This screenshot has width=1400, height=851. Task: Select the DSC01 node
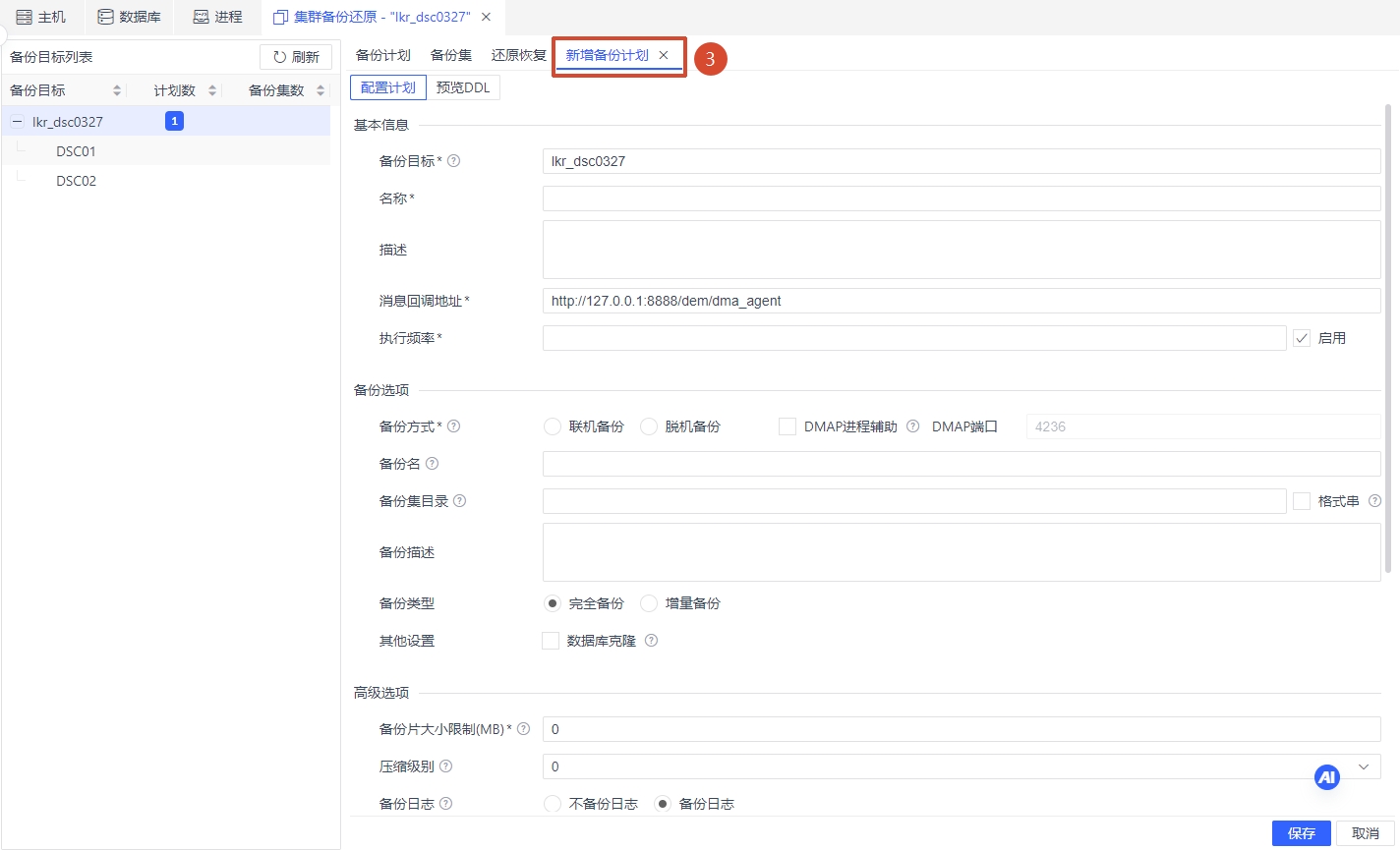tap(76, 151)
